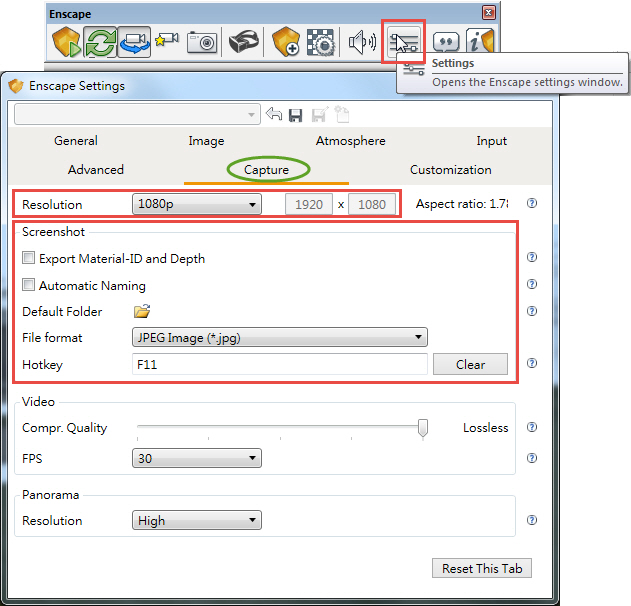Open help for Resolution aspect ratio
This screenshot has height=606, width=631.
pos(532,203)
